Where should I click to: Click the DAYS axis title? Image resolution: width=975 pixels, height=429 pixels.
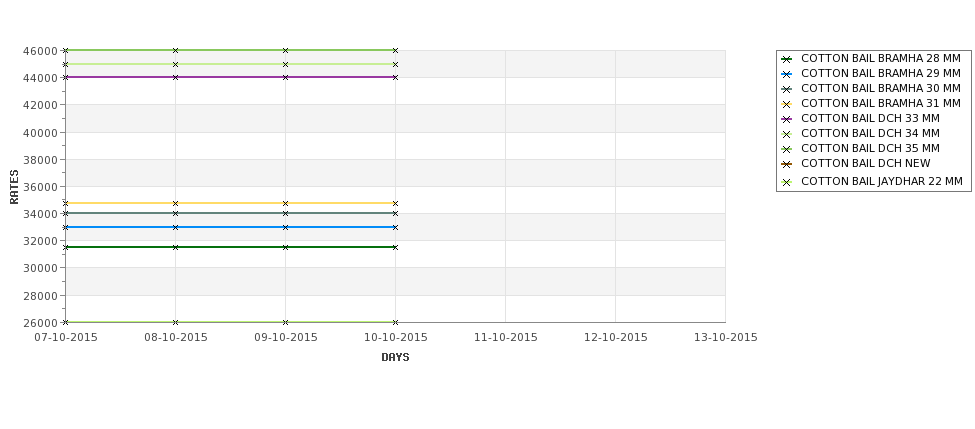pos(395,358)
